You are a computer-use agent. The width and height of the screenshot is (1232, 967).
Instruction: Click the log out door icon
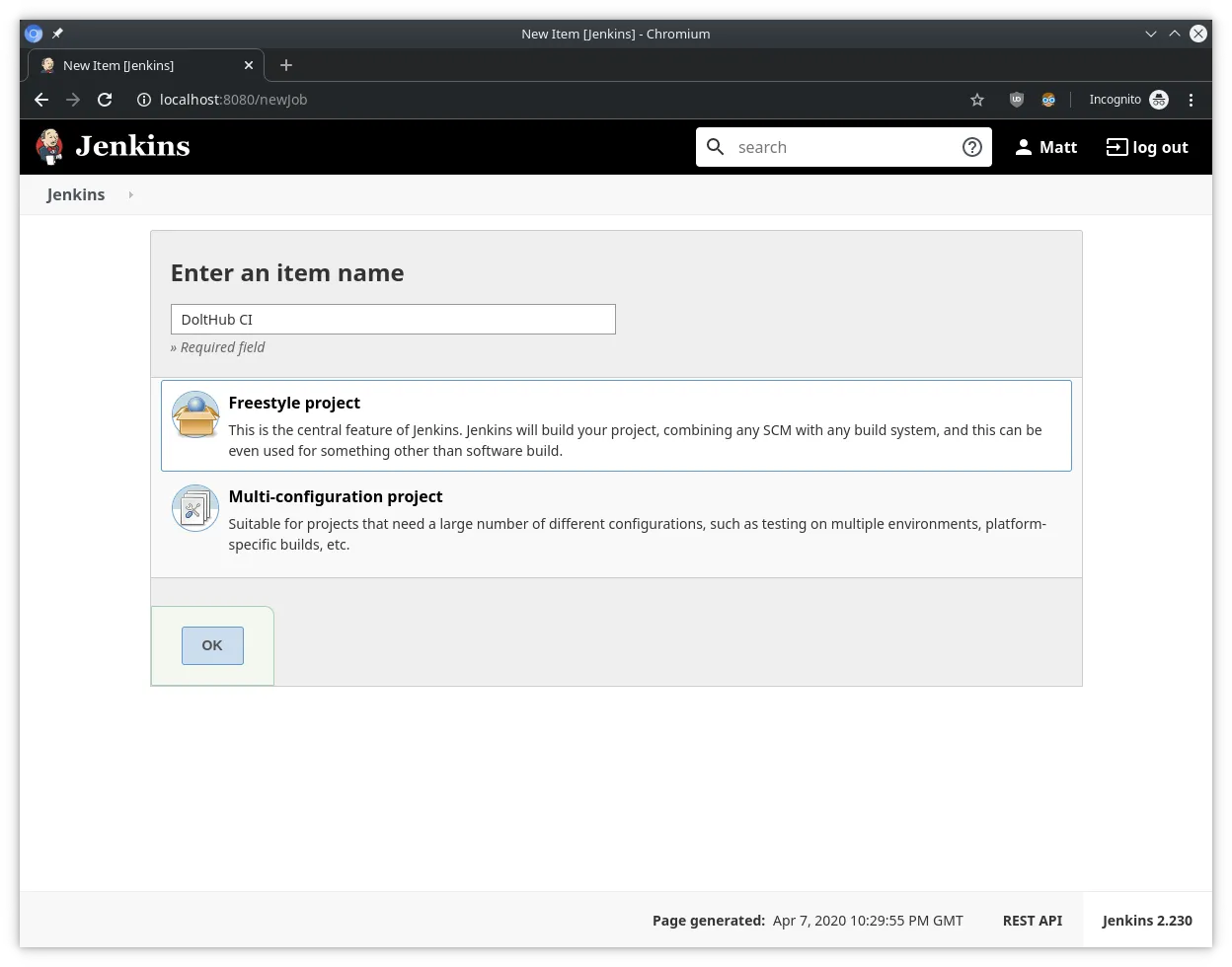click(x=1116, y=146)
